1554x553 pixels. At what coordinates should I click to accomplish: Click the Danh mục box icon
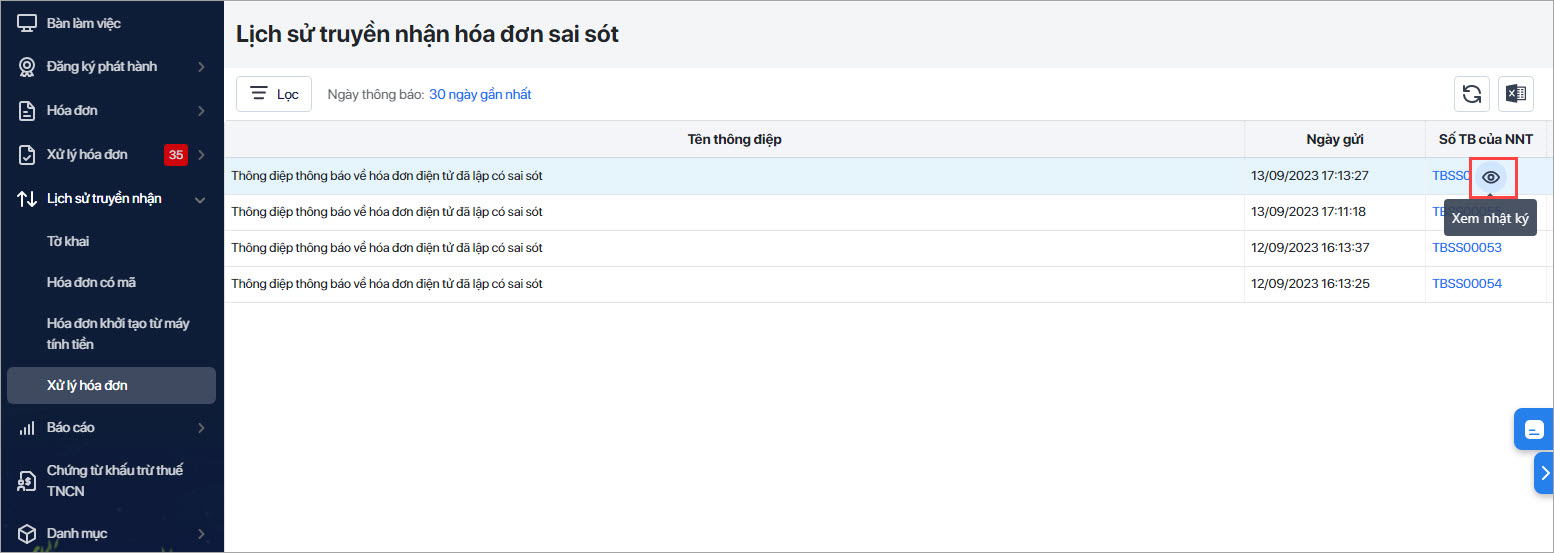tap(27, 534)
